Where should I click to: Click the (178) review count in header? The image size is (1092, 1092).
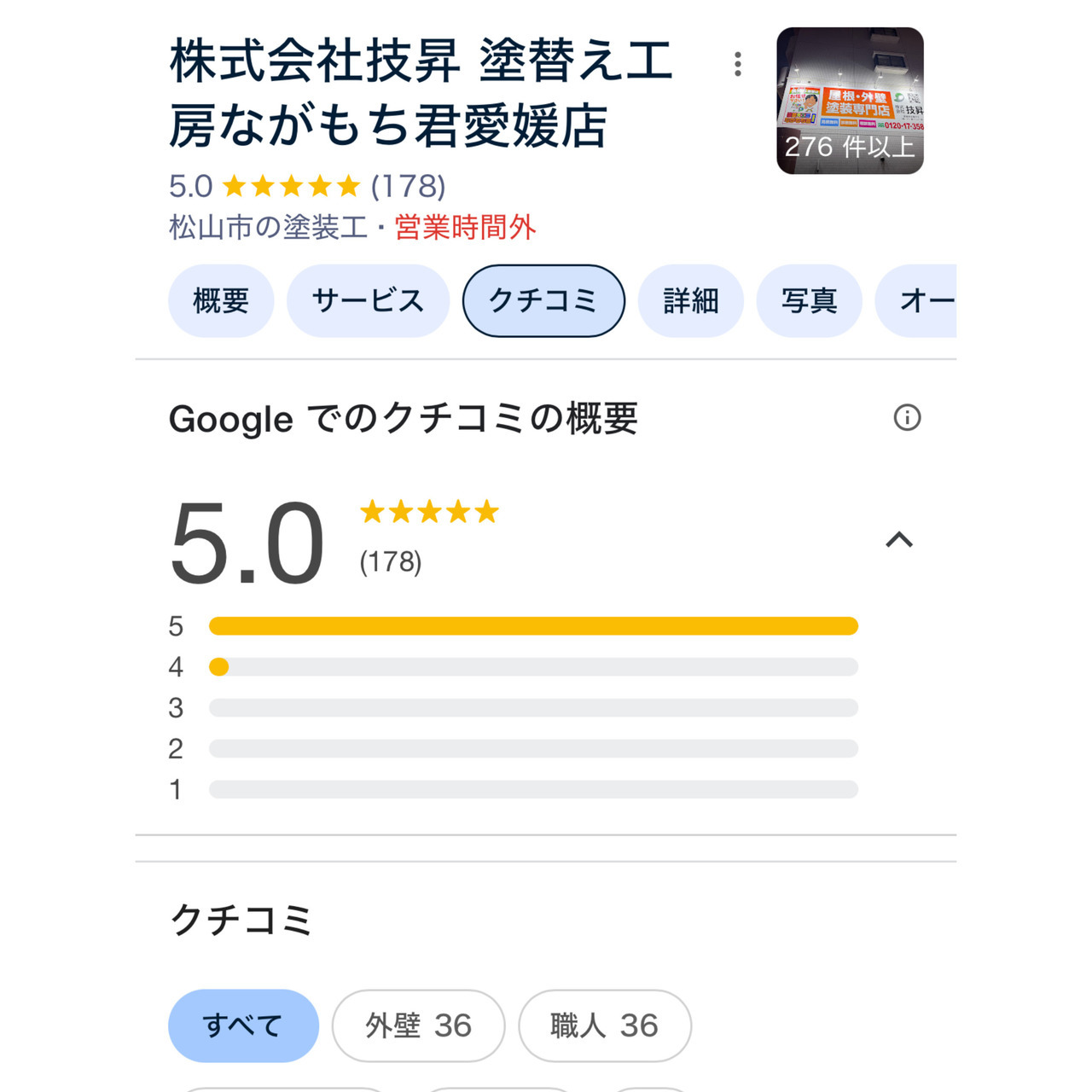point(408,186)
